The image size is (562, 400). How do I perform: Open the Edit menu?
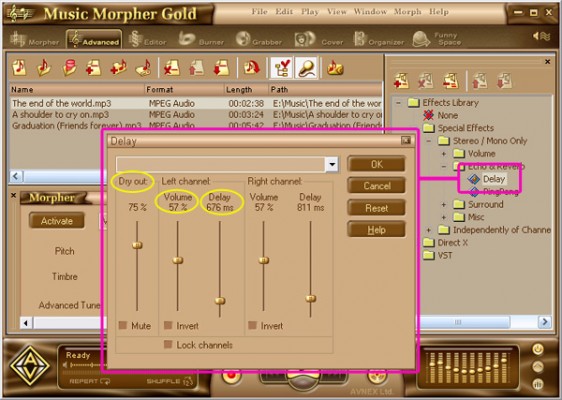coord(284,11)
